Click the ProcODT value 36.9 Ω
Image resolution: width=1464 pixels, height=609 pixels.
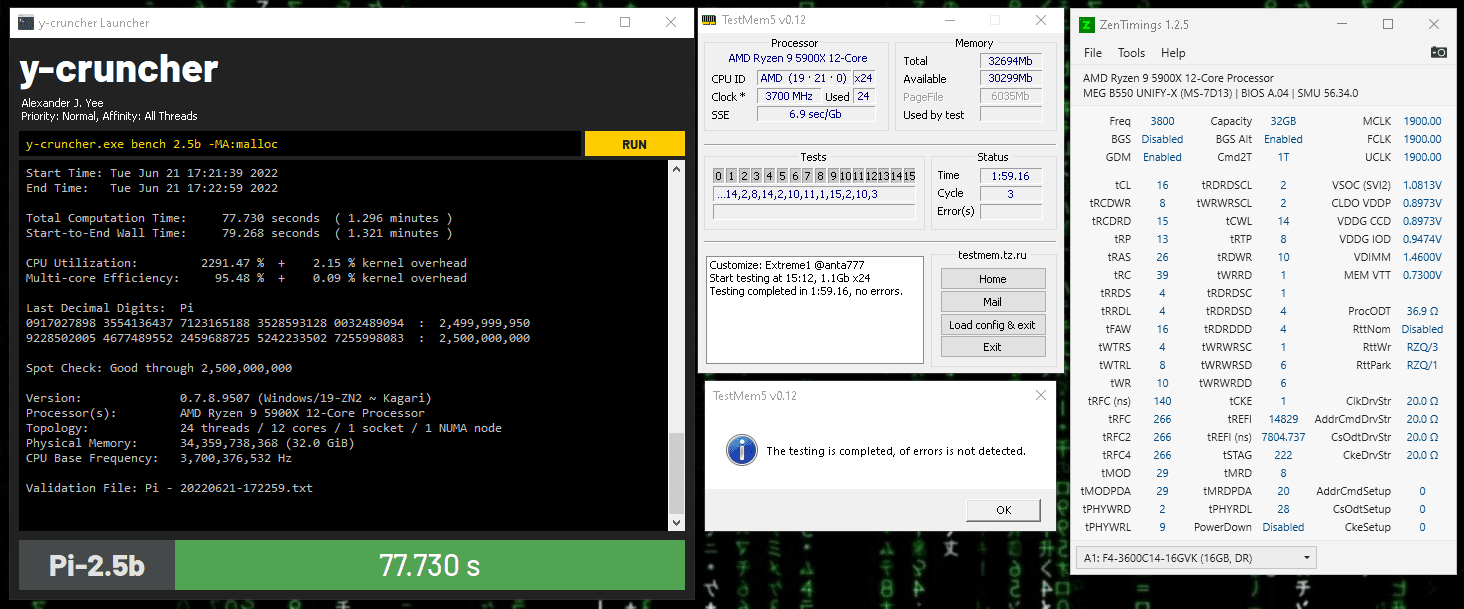pos(1424,311)
